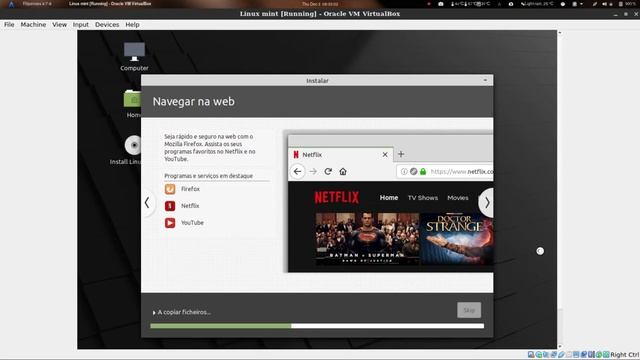The image size is (640, 360).
Task: Click the VM view scrollbar down arrow
Action: coord(560,346)
